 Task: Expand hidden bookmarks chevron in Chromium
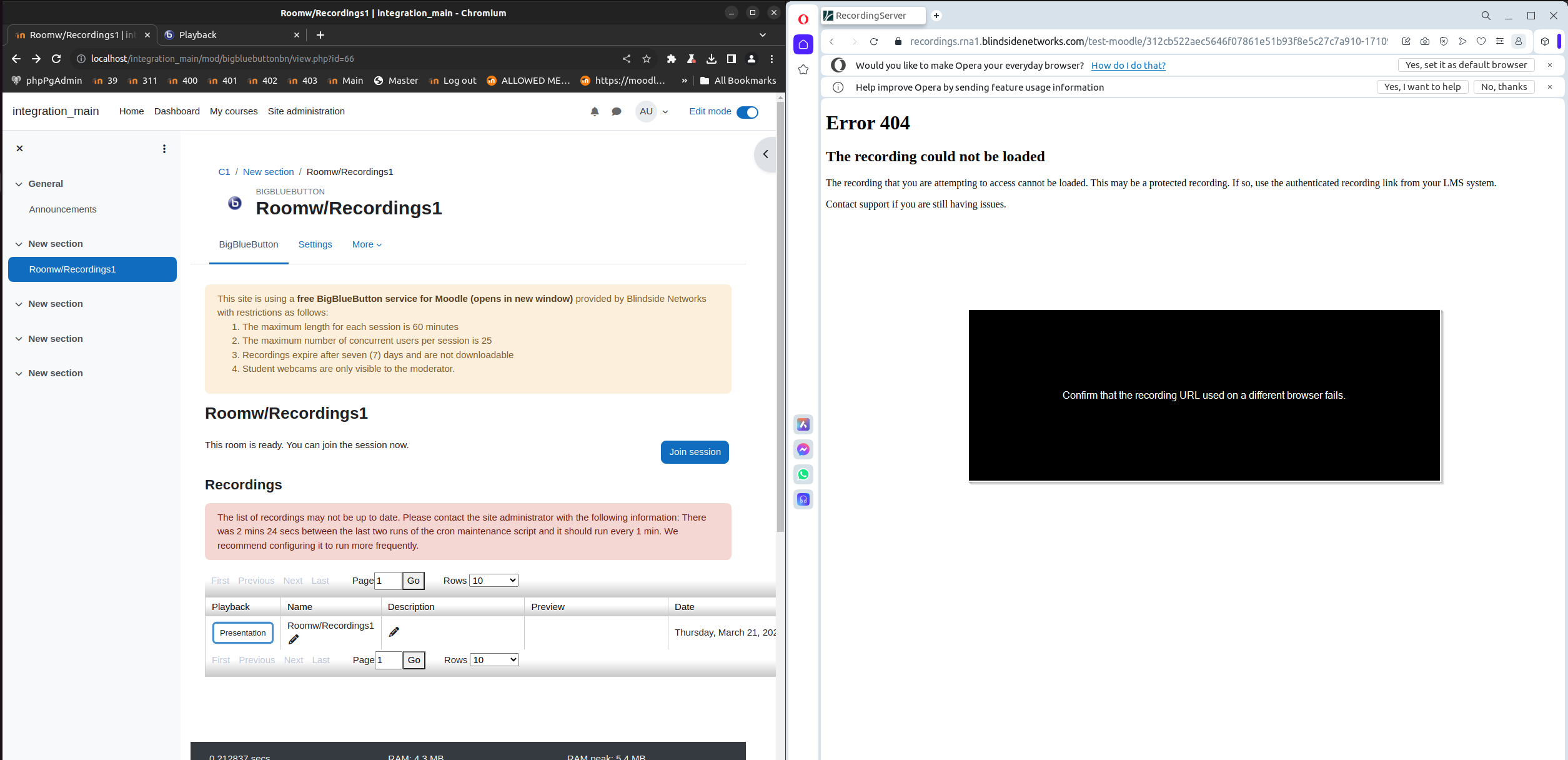point(685,81)
